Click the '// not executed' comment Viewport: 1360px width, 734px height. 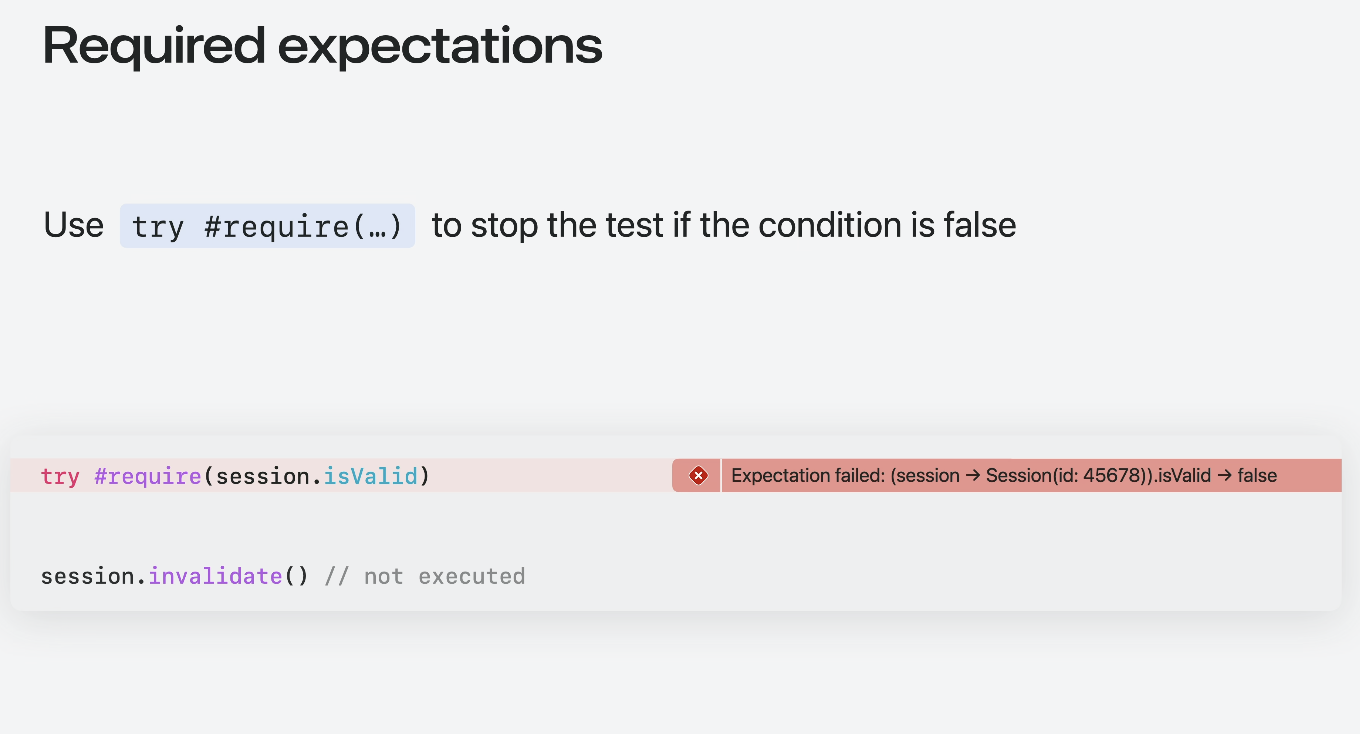[x=425, y=576]
